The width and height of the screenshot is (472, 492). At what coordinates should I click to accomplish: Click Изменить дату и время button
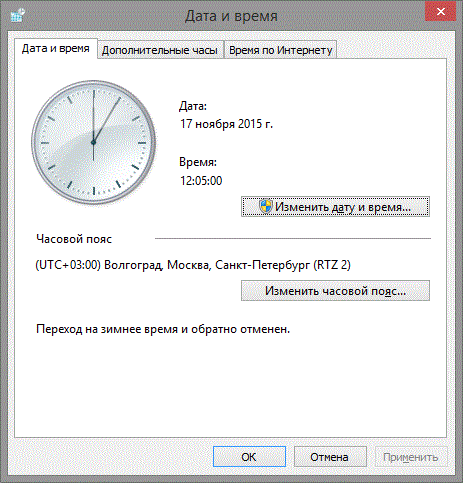[335, 207]
